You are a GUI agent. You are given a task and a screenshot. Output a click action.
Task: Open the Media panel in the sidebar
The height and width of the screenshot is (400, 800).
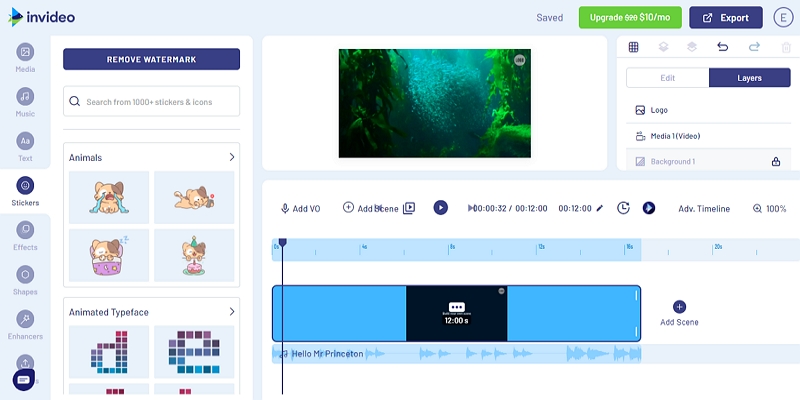click(25, 58)
